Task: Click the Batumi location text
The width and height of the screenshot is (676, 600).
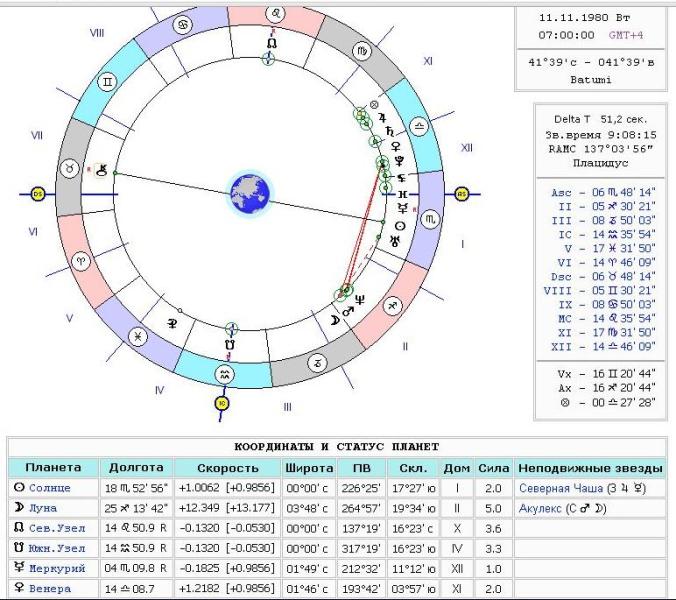Action: [591, 79]
